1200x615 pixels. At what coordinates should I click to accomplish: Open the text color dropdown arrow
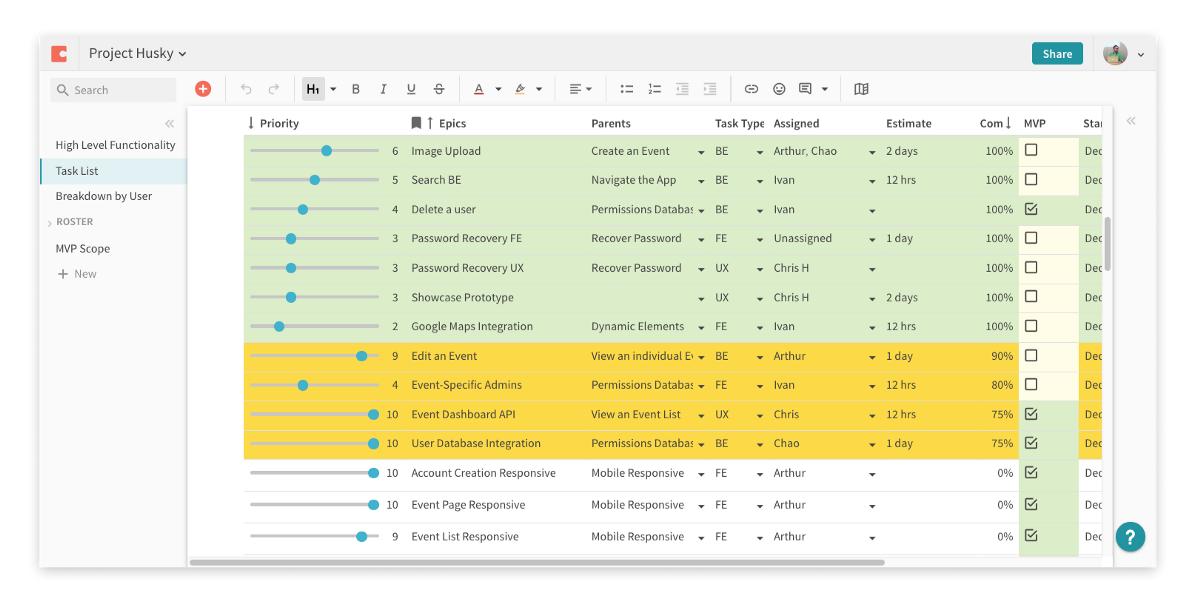click(498, 89)
